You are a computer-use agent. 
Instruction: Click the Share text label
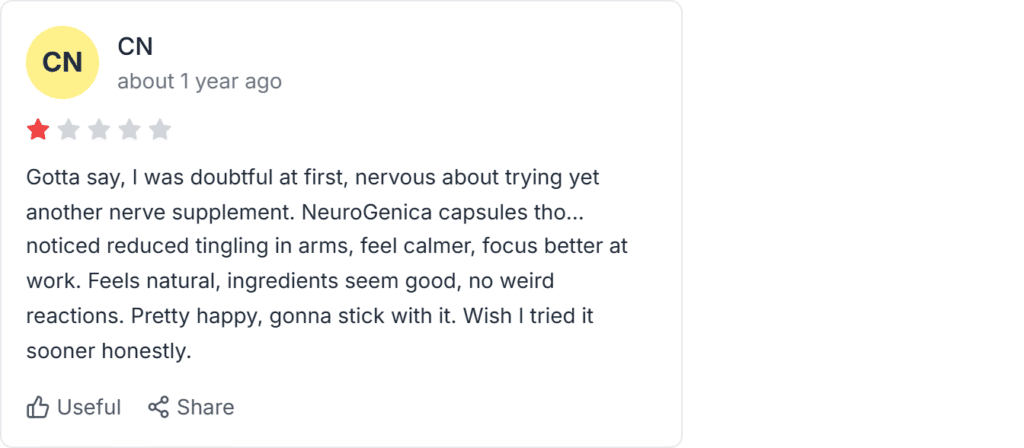tap(206, 408)
